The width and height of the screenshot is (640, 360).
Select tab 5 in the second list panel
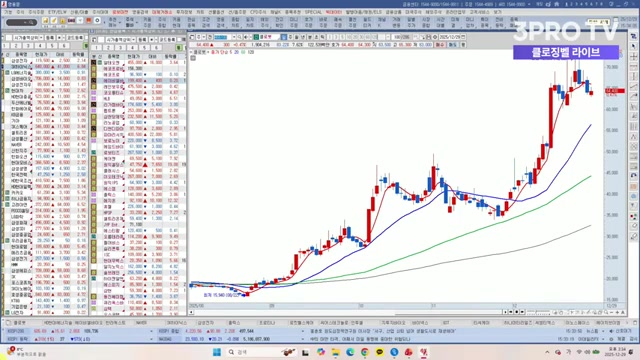click(144, 47)
